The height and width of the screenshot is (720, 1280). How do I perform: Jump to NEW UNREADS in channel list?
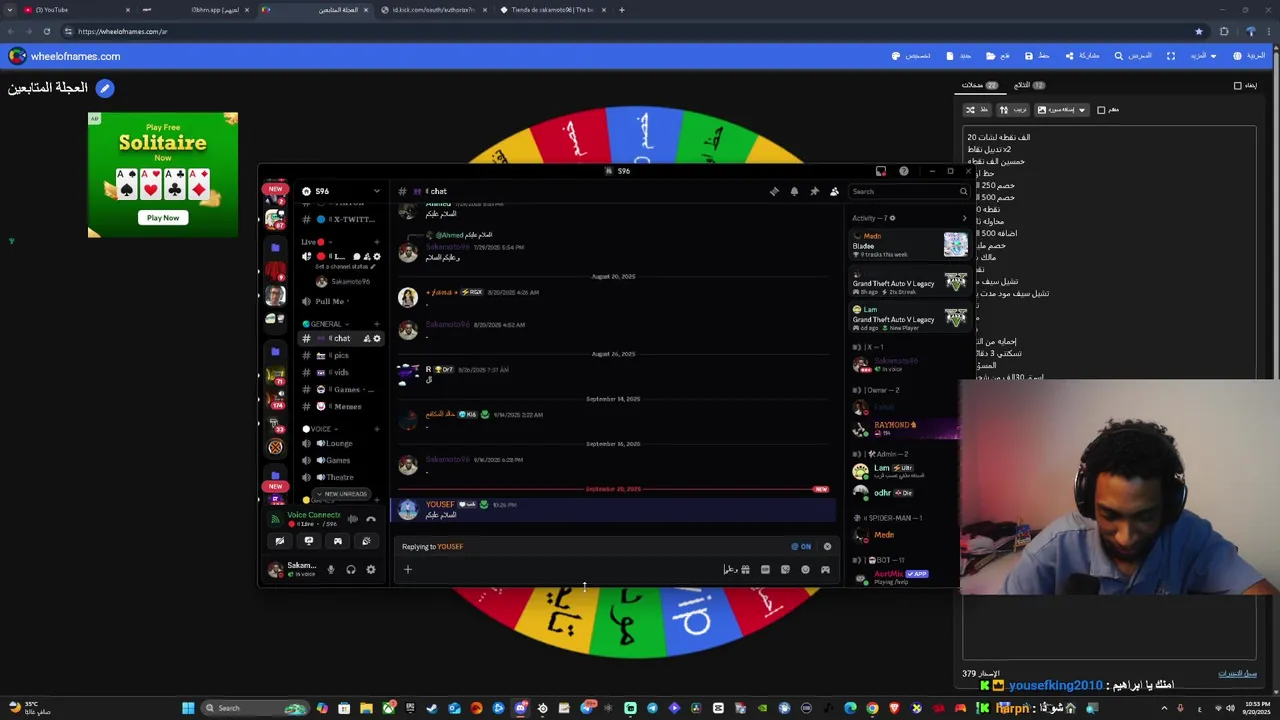(341, 494)
